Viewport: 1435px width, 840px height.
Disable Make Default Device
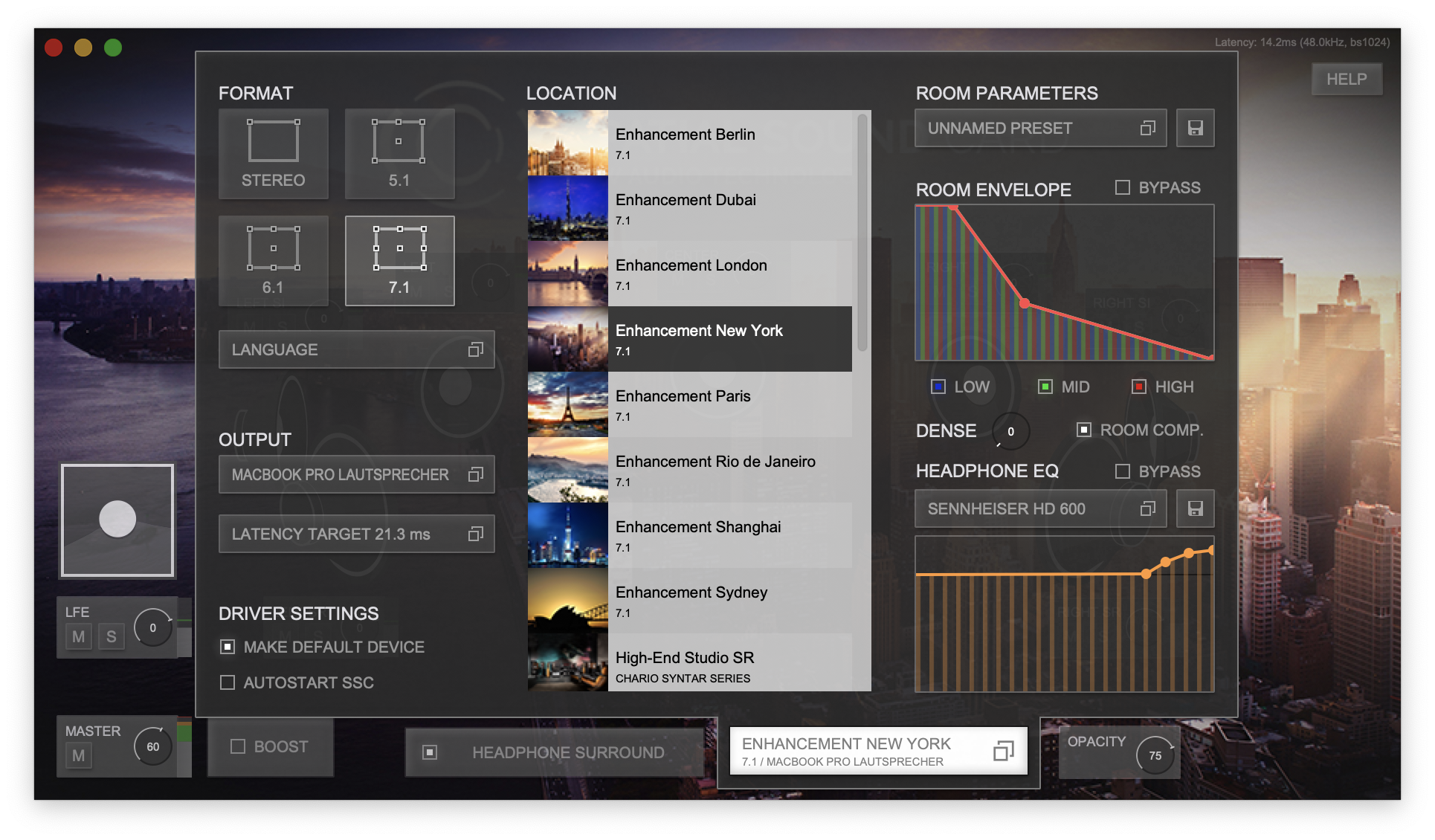227,647
